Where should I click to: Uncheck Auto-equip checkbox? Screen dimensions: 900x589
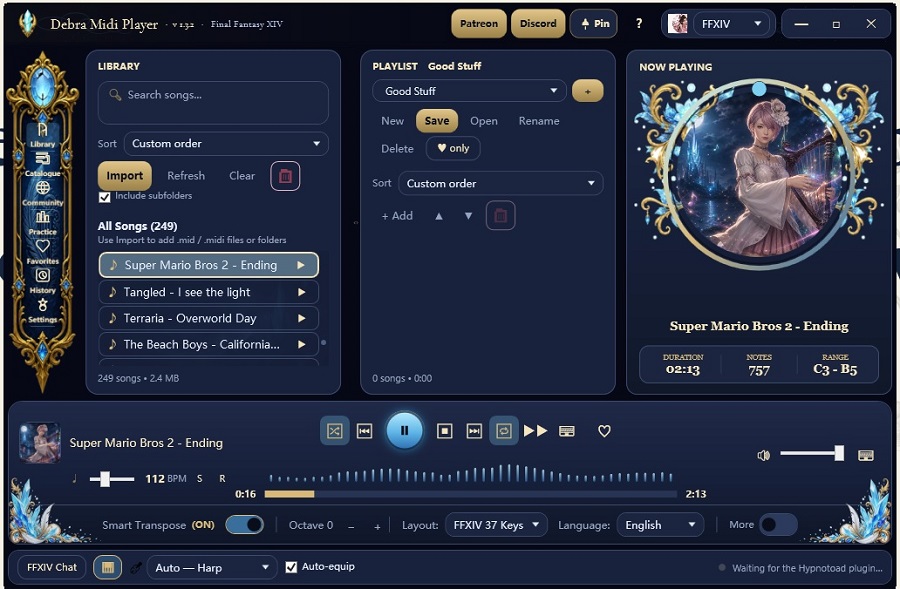tap(291, 567)
